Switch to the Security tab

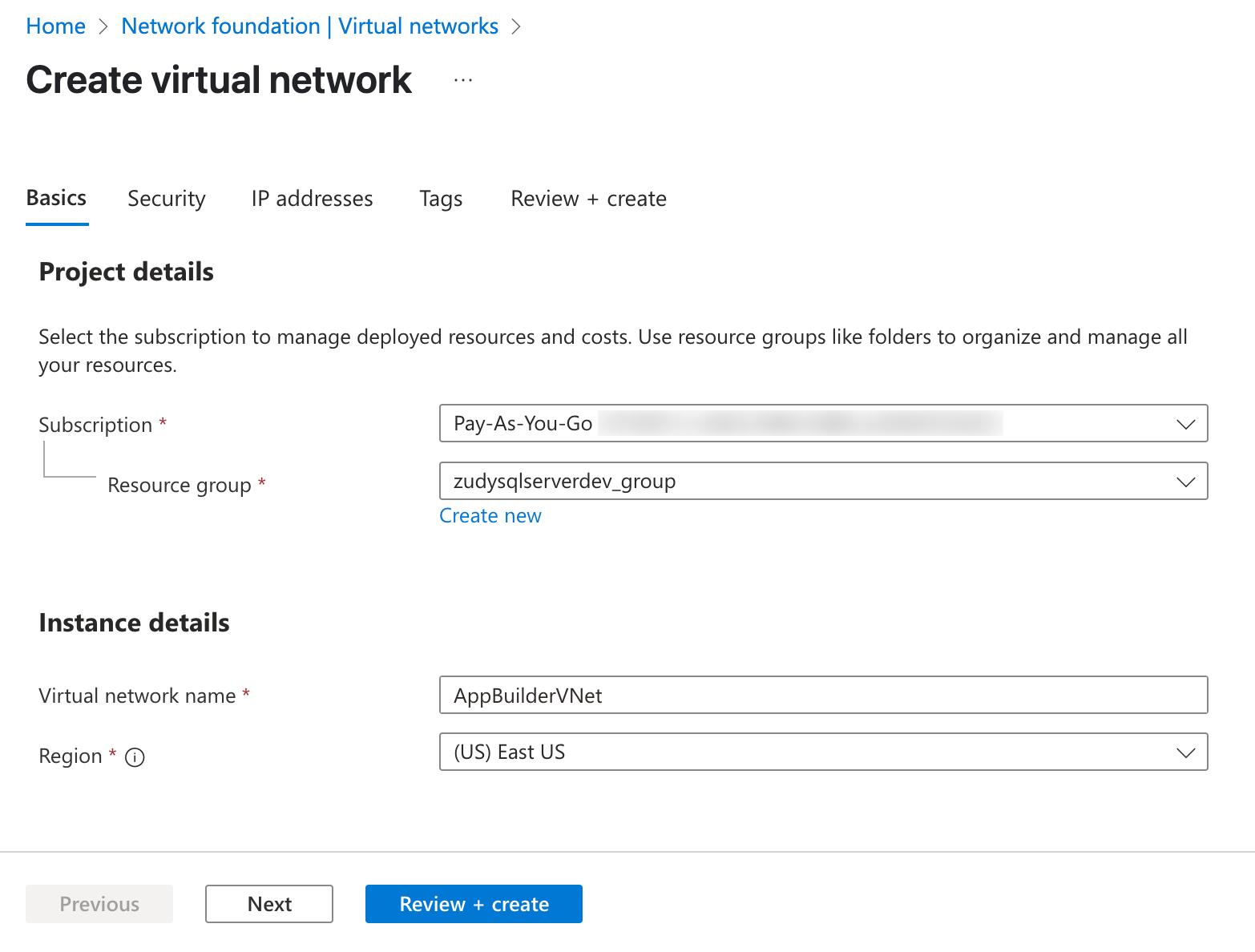point(167,199)
